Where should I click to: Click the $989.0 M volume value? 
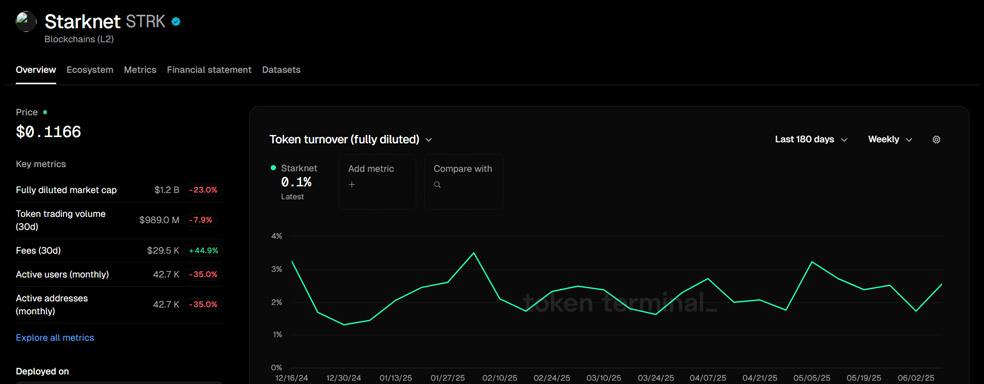159,220
